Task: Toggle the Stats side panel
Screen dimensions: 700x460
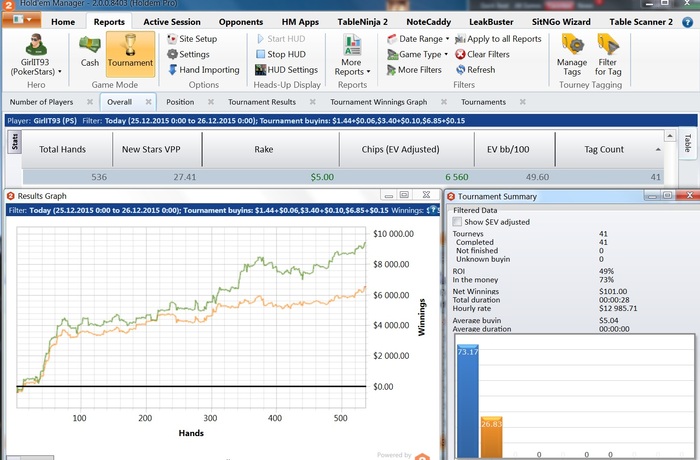Action: pyautogui.click(x=15, y=142)
